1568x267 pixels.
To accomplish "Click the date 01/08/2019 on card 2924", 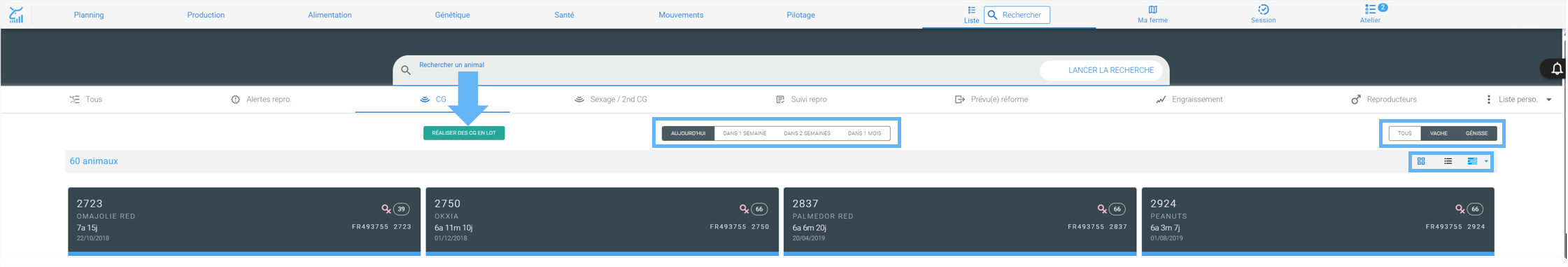I will pos(1166,238).
